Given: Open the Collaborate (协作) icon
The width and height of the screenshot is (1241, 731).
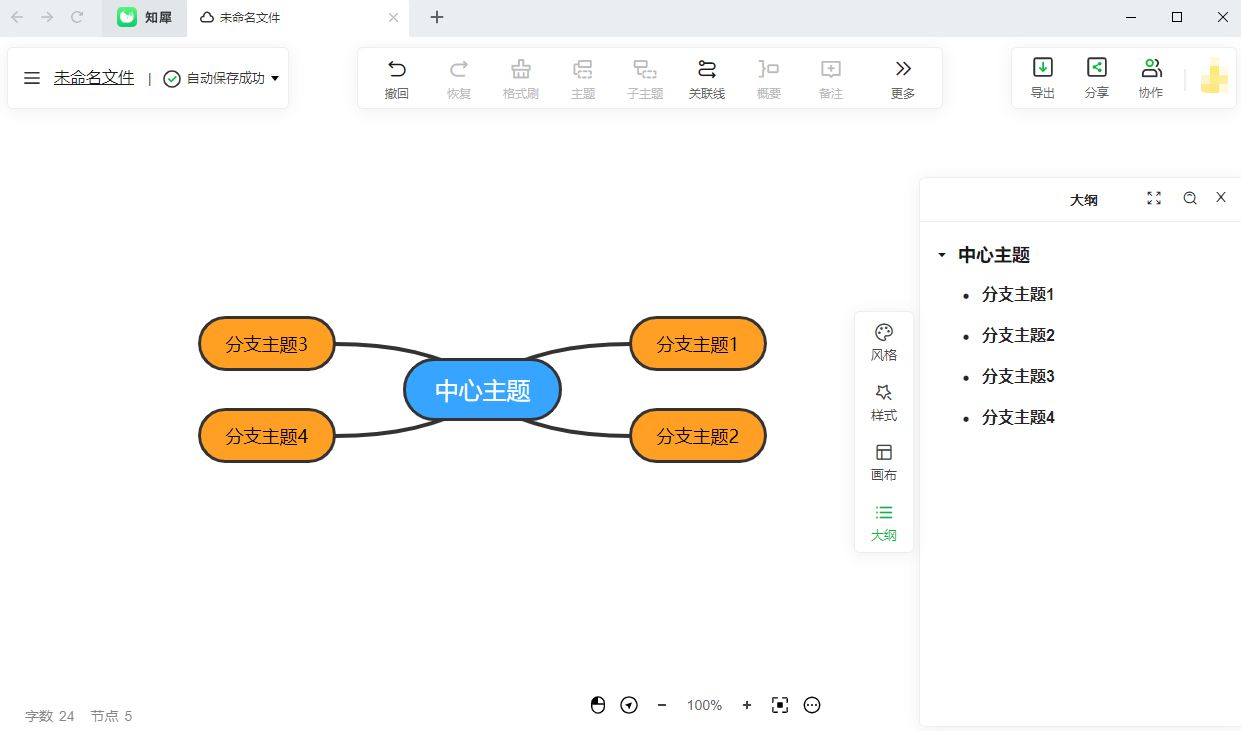Looking at the screenshot, I should tap(1150, 77).
